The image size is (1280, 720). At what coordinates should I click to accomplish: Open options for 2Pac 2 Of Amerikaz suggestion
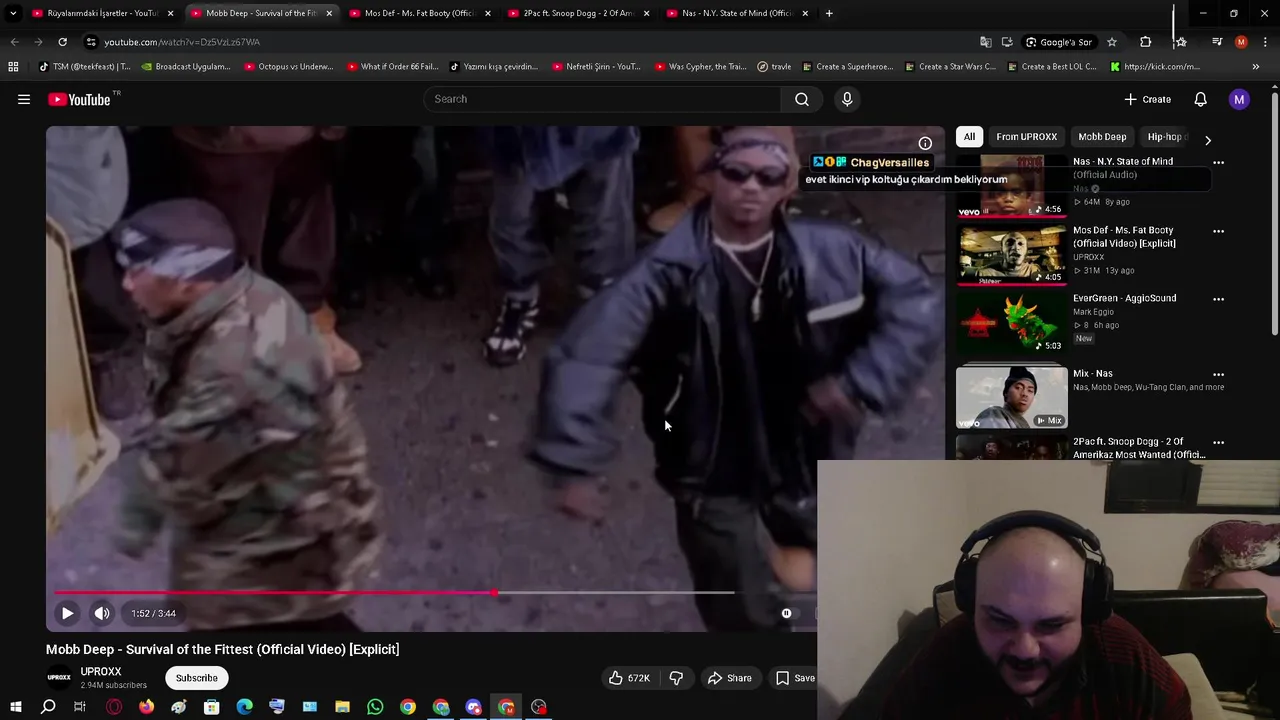pyautogui.click(x=1218, y=442)
